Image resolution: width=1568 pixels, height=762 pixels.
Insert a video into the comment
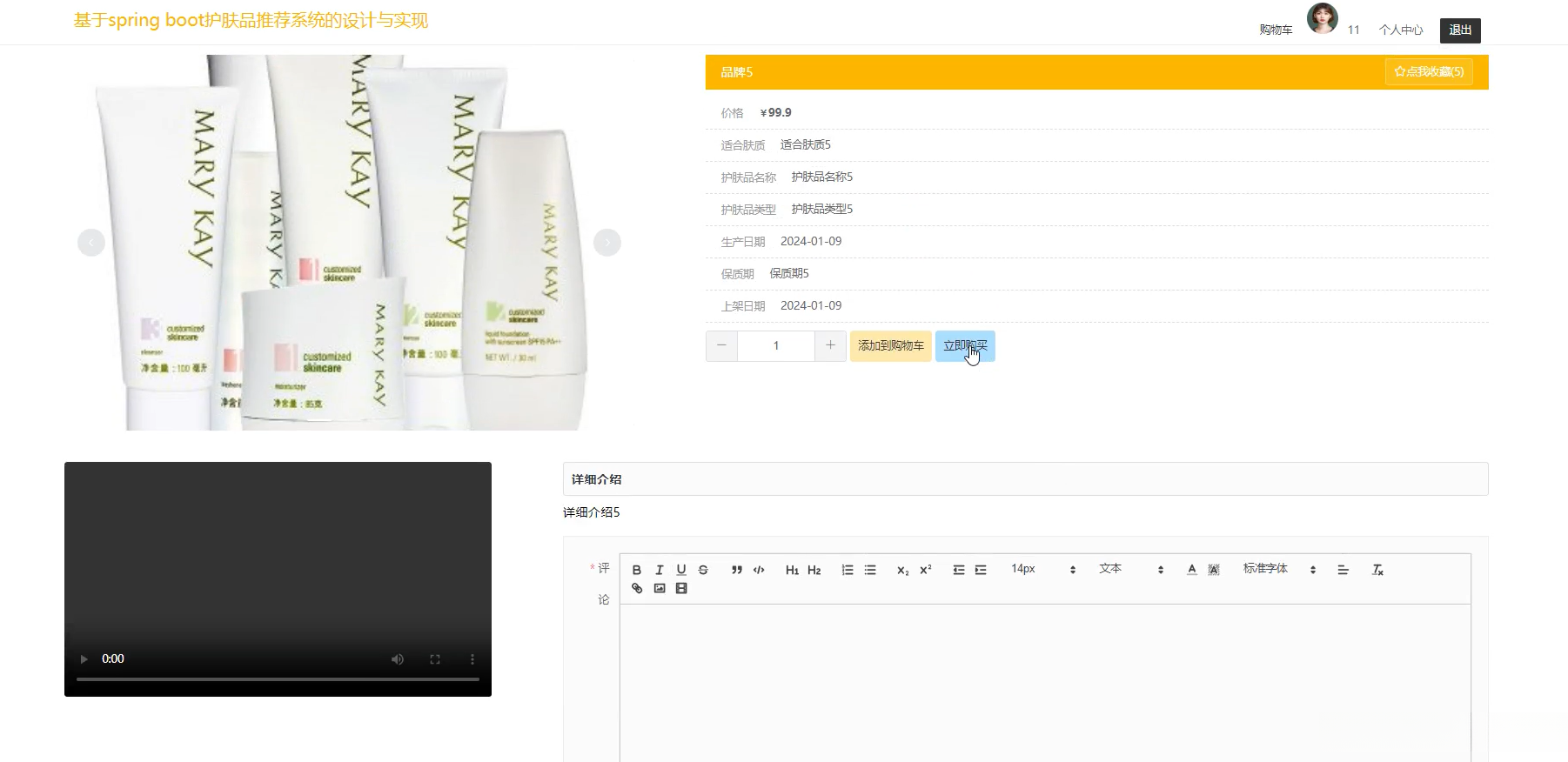point(681,589)
